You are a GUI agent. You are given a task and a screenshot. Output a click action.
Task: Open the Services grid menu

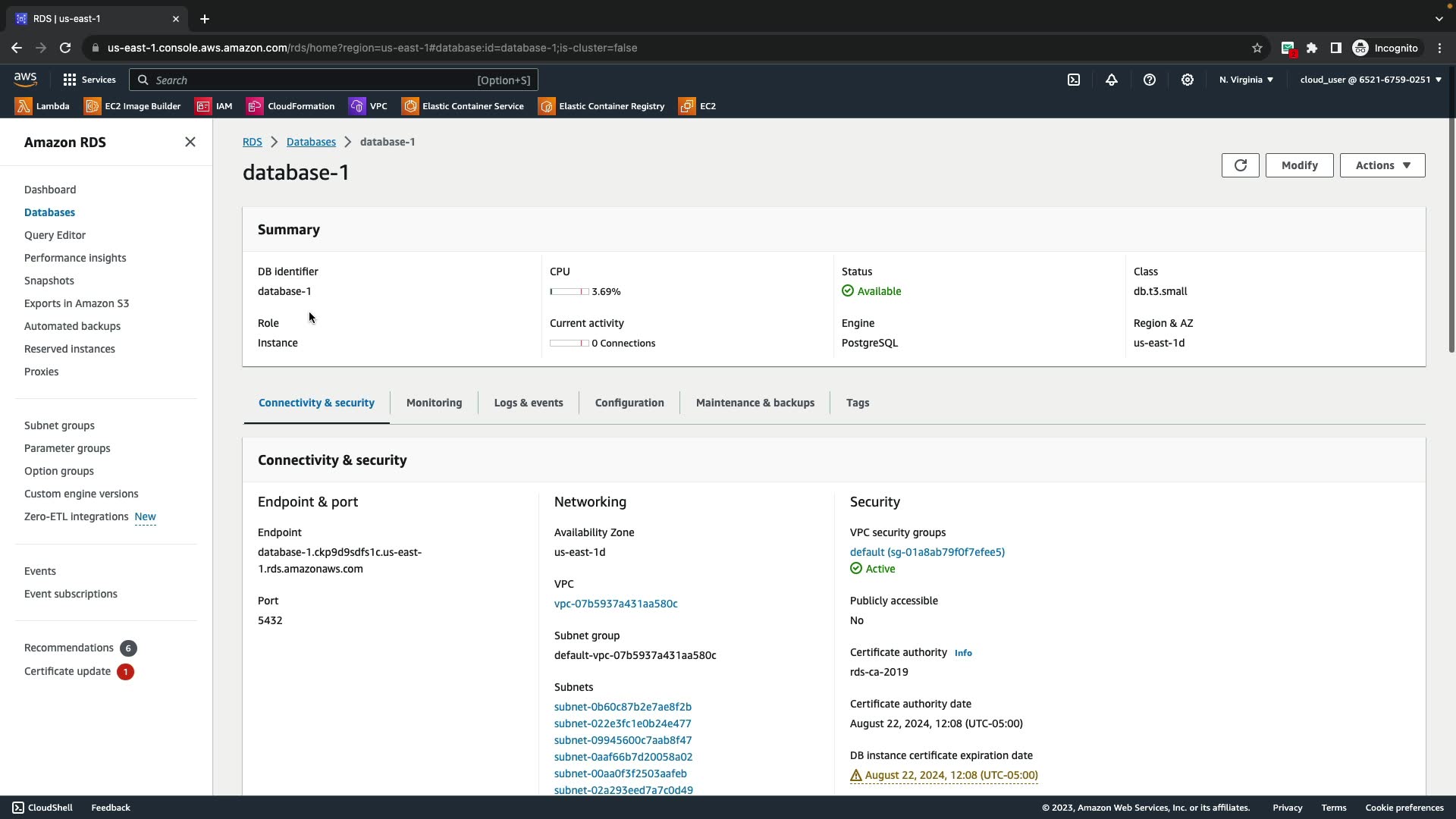click(x=89, y=80)
